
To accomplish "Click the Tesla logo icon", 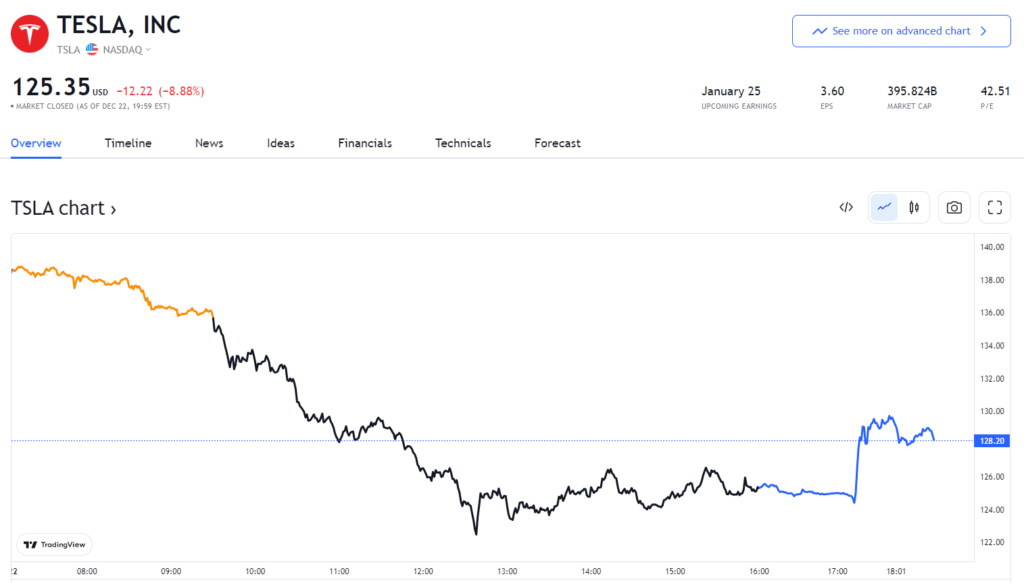I will tap(31, 33).
